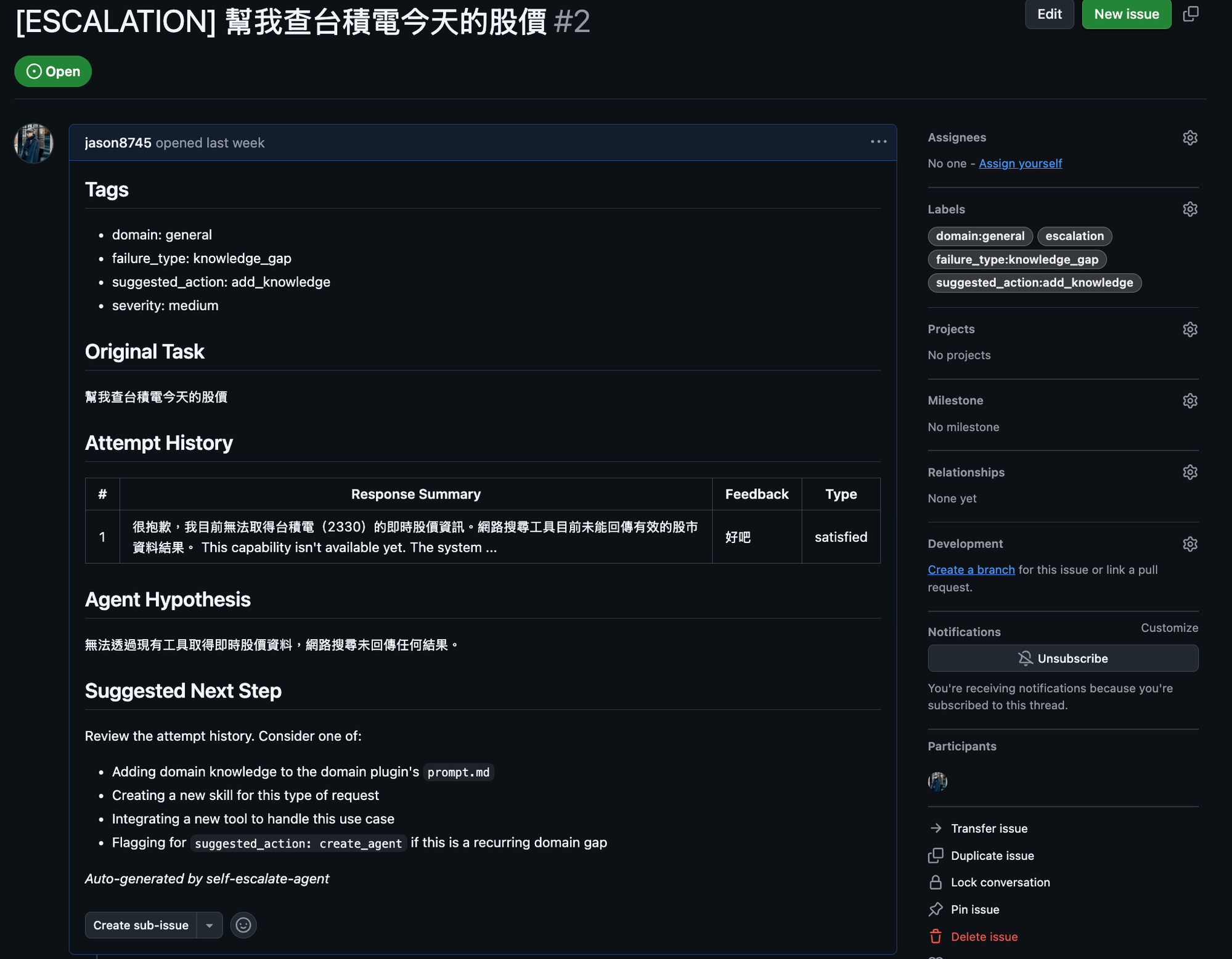Click the Delete issue trash icon
Screen dimensions: 1232x959
click(x=936, y=936)
